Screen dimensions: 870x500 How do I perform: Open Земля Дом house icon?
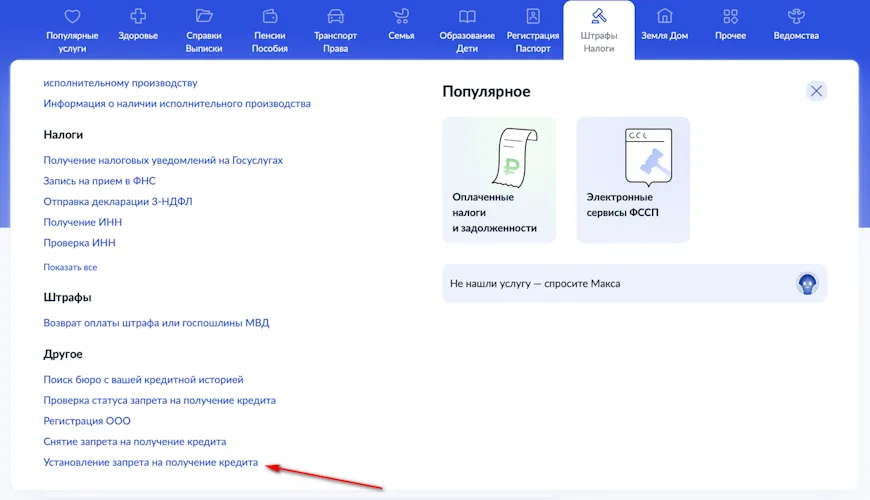tap(664, 16)
